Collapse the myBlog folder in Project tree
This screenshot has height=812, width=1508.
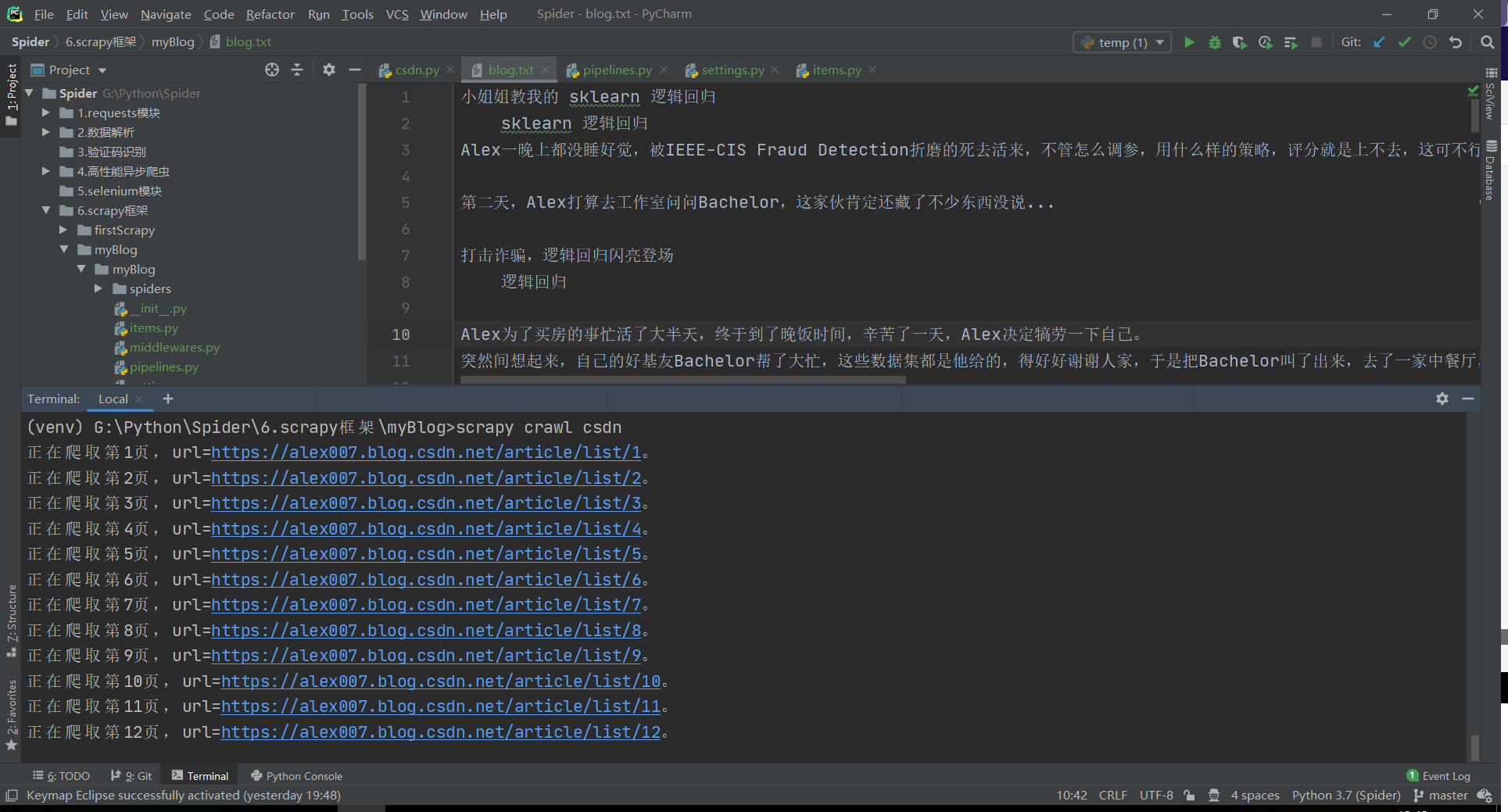pyautogui.click(x=64, y=249)
